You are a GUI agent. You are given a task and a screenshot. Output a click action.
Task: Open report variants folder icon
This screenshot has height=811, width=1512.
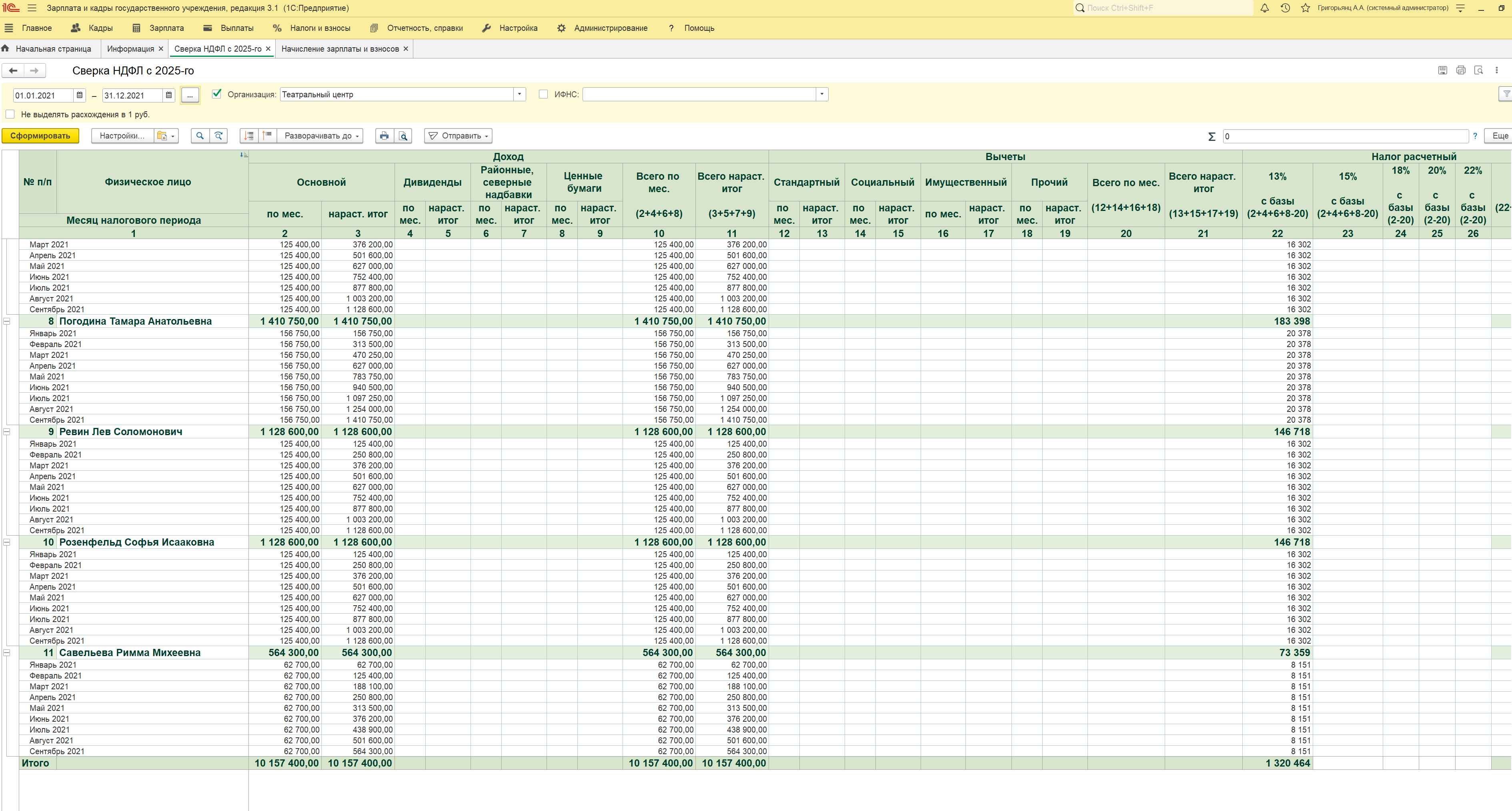click(x=166, y=136)
